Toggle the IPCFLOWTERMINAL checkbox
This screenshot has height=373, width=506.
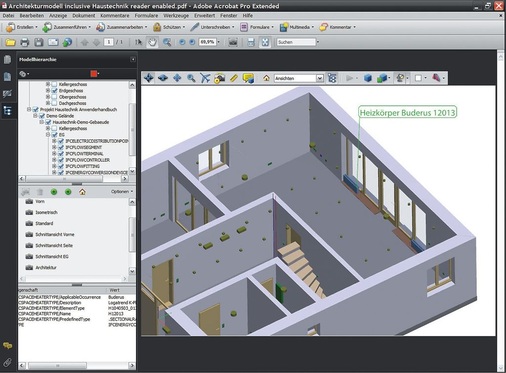point(61,154)
